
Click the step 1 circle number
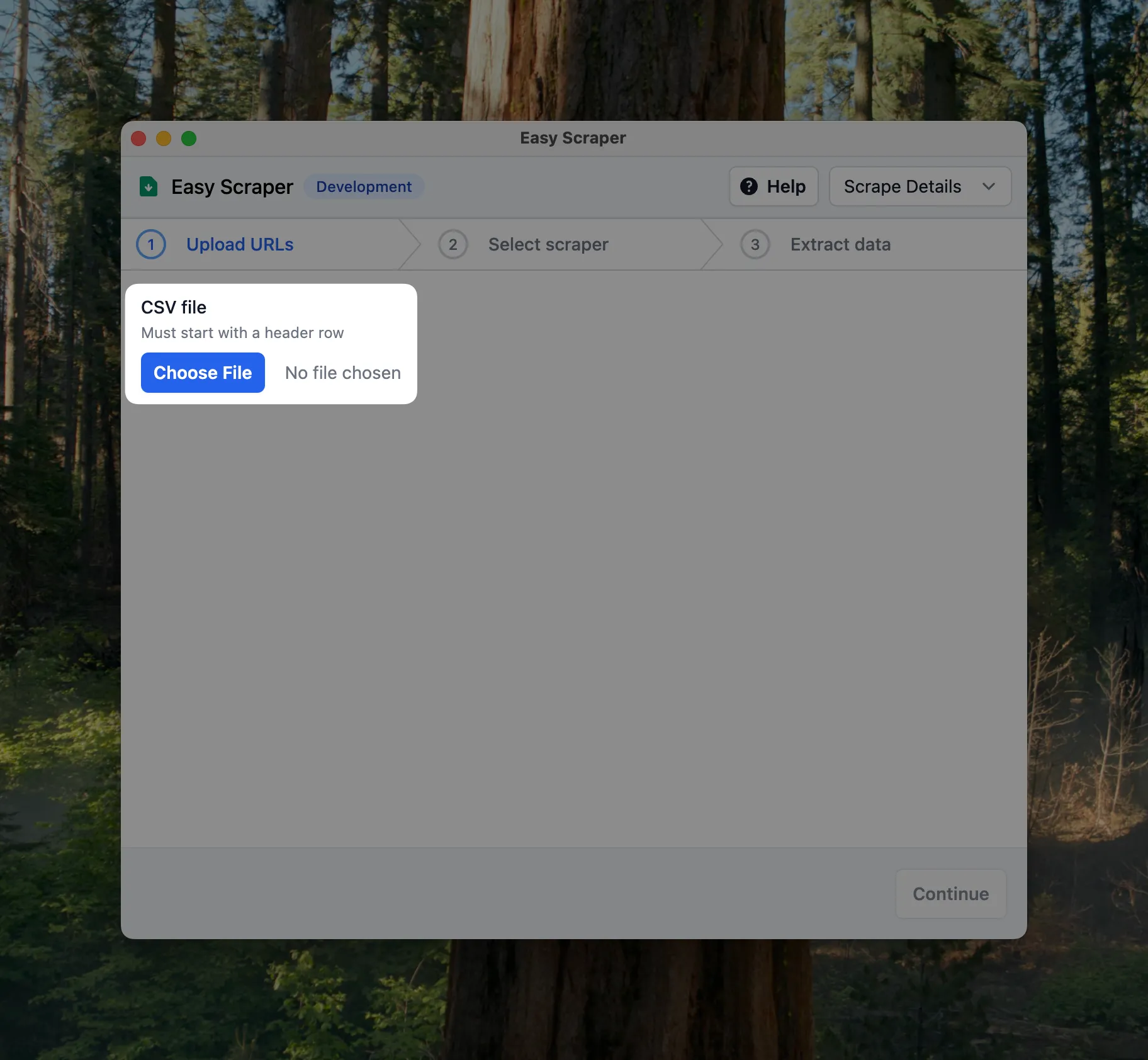(x=151, y=245)
